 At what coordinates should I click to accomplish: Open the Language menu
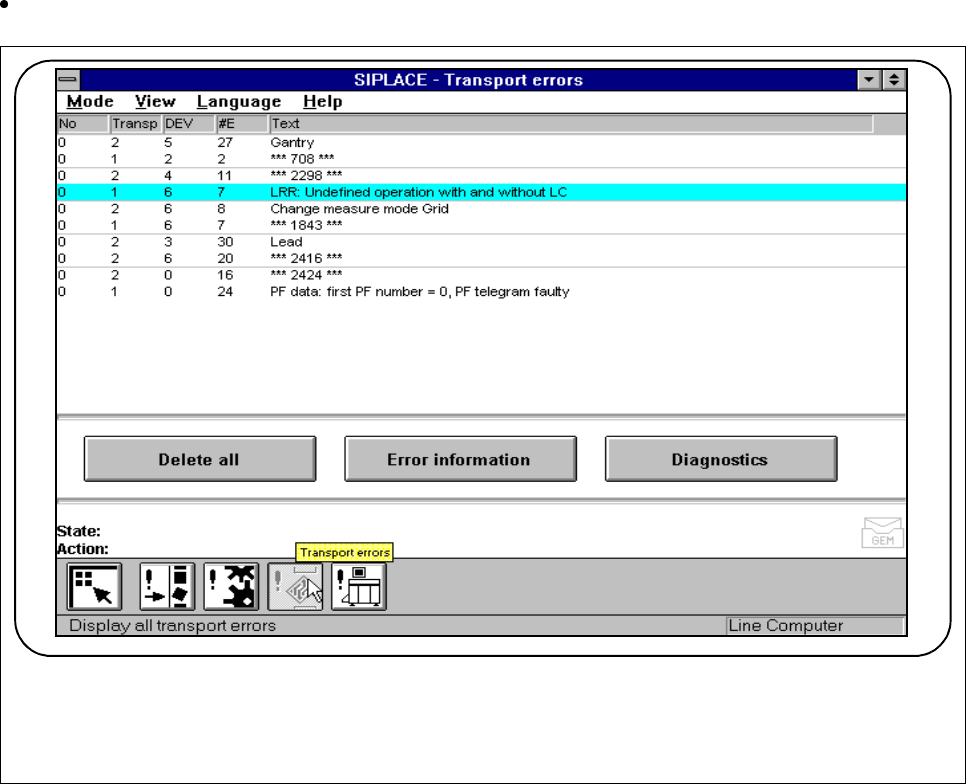point(239,102)
